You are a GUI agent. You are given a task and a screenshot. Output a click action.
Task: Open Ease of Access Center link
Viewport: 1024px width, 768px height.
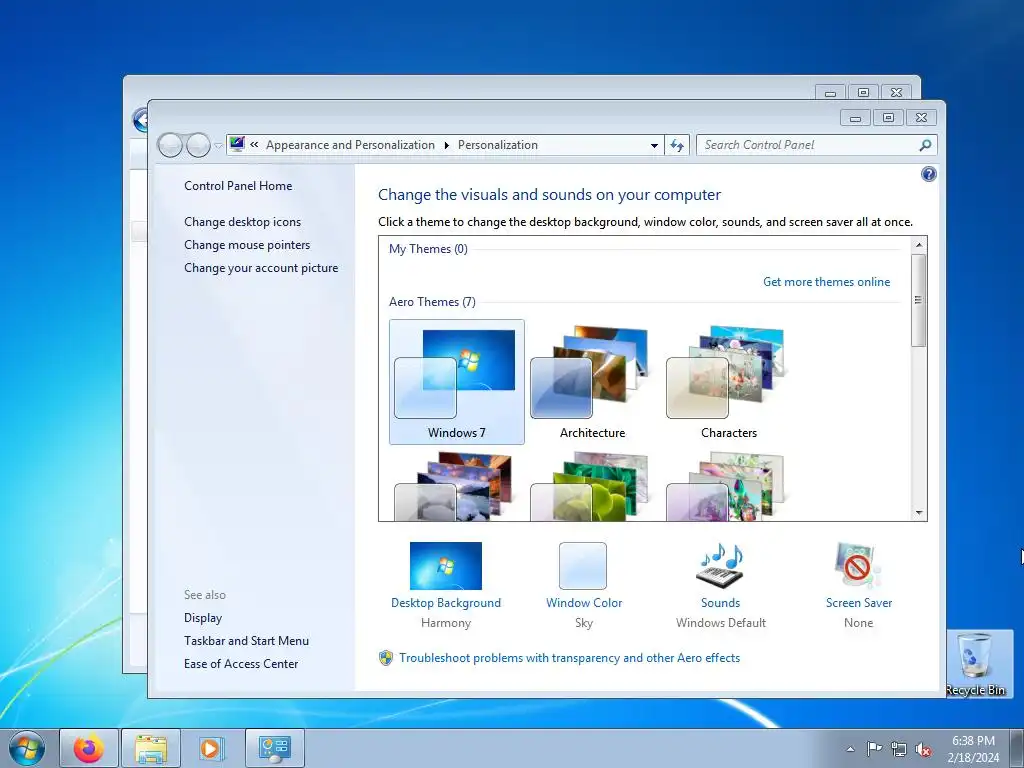pos(240,664)
